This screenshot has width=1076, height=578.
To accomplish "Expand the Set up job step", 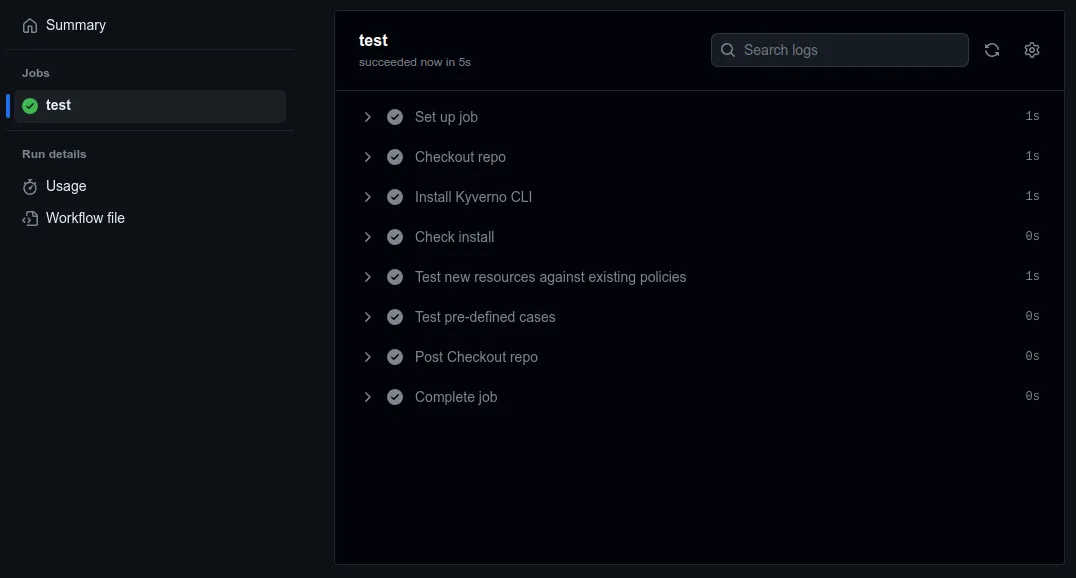I will click(x=368, y=117).
